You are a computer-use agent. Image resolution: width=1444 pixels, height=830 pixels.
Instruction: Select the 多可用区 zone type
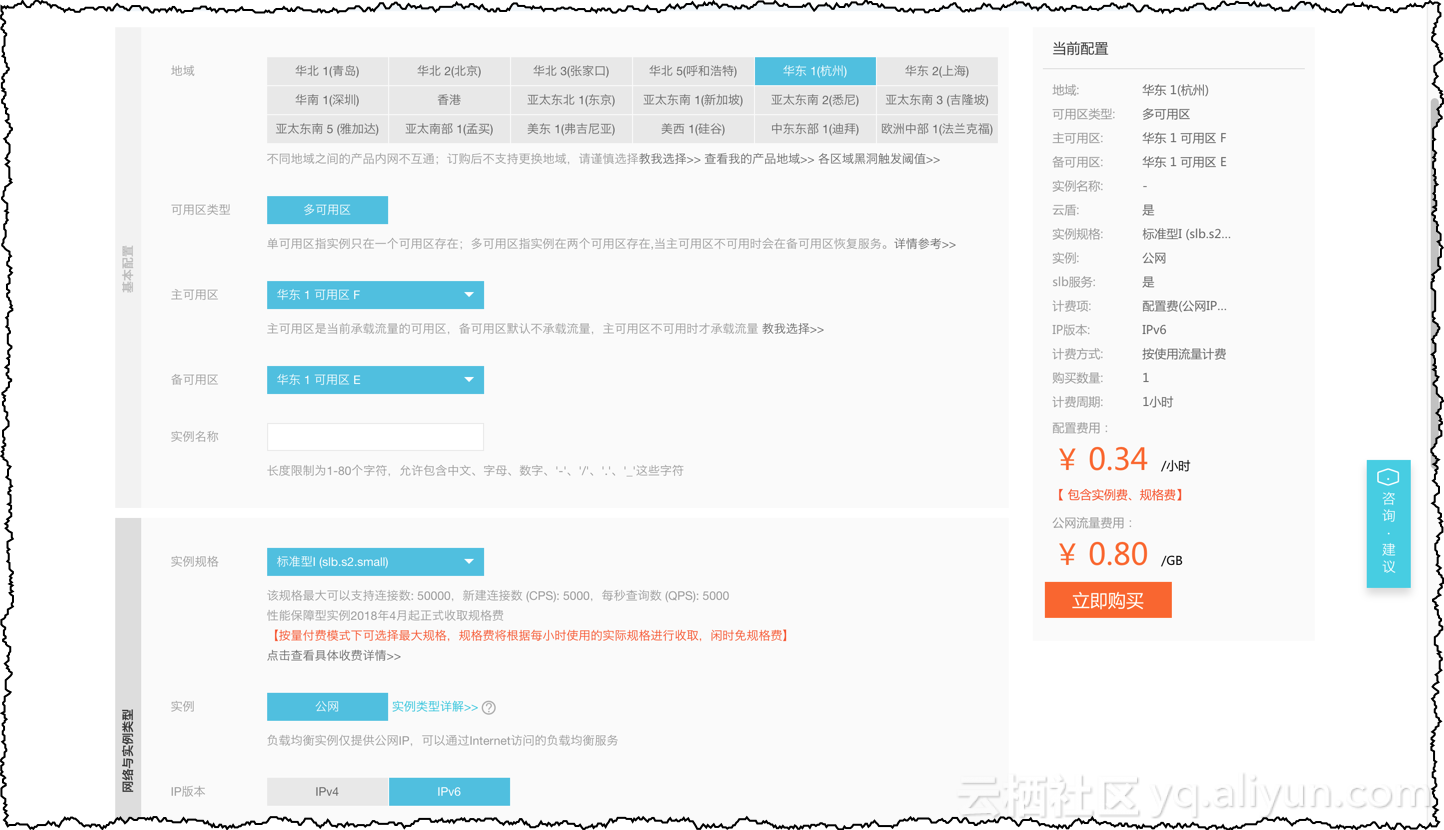(x=327, y=210)
